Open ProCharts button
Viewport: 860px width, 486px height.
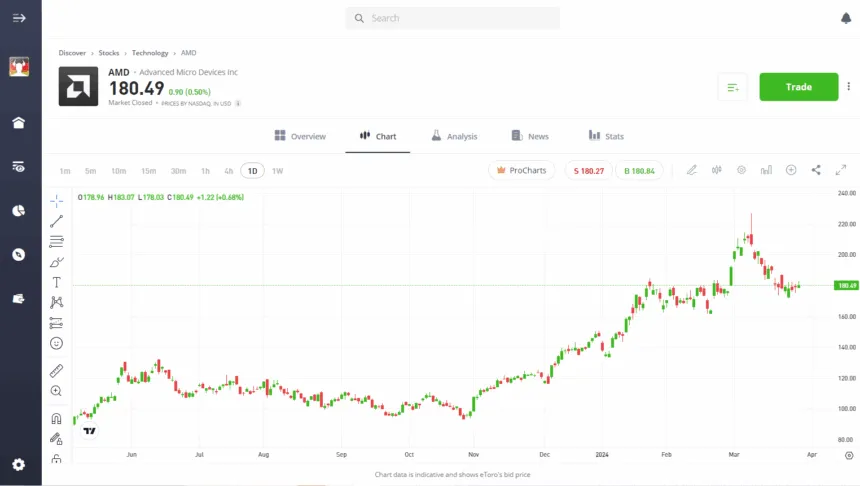pyautogui.click(x=521, y=171)
